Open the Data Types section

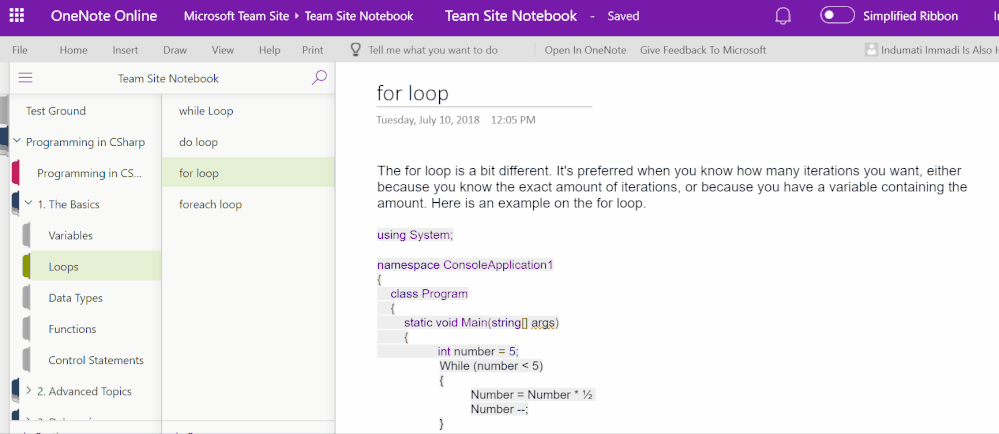(x=75, y=298)
